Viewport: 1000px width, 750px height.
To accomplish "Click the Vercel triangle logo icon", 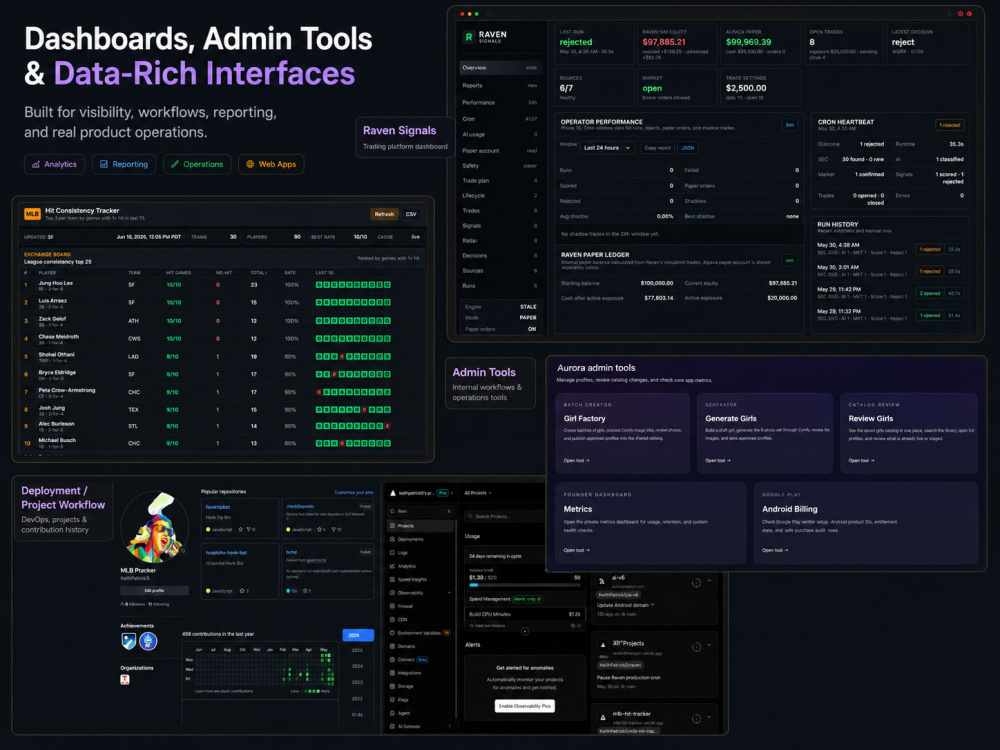I will point(393,493).
